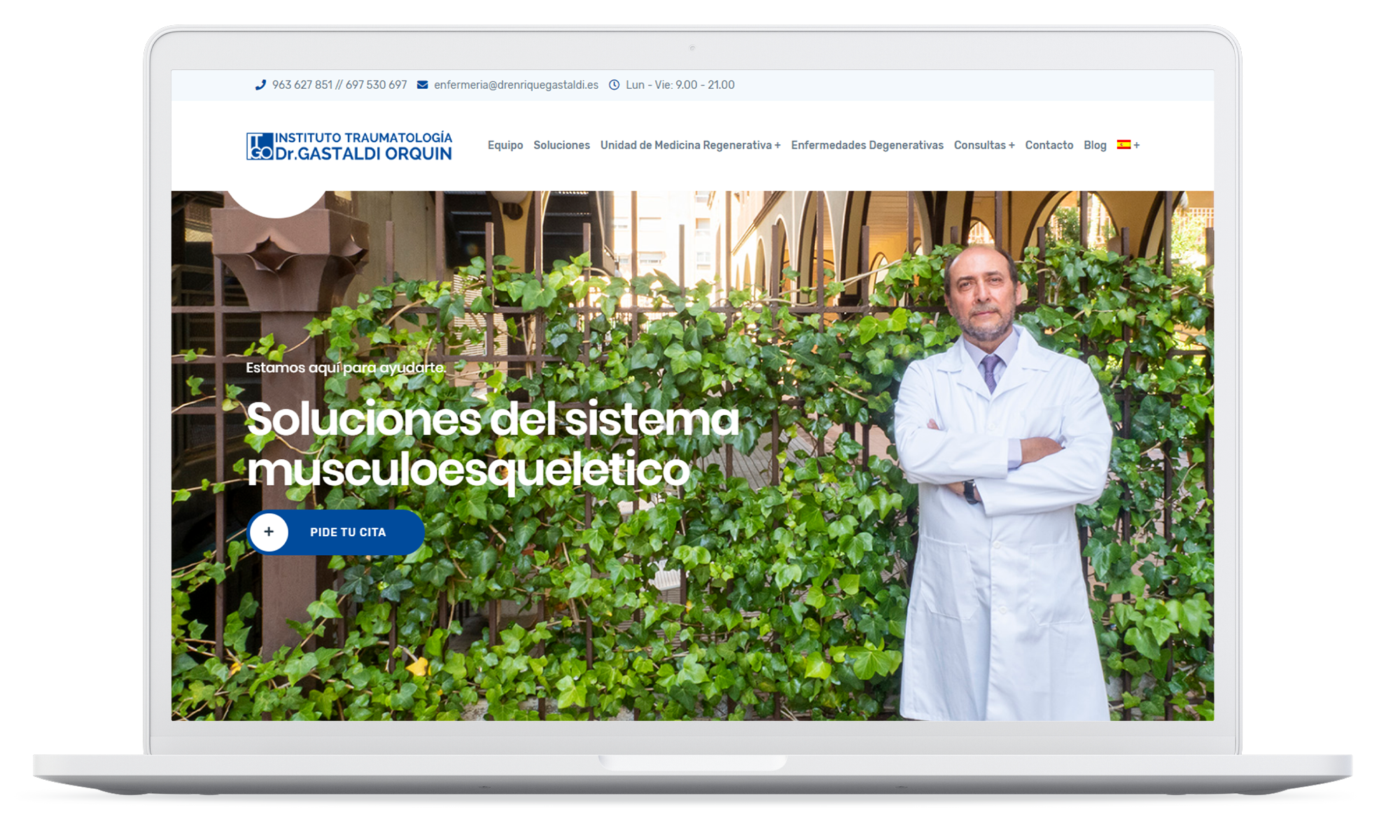Open Enfermedades Degenerativas page
This screenshot has height=840, width=1400.
click(867, 145)
